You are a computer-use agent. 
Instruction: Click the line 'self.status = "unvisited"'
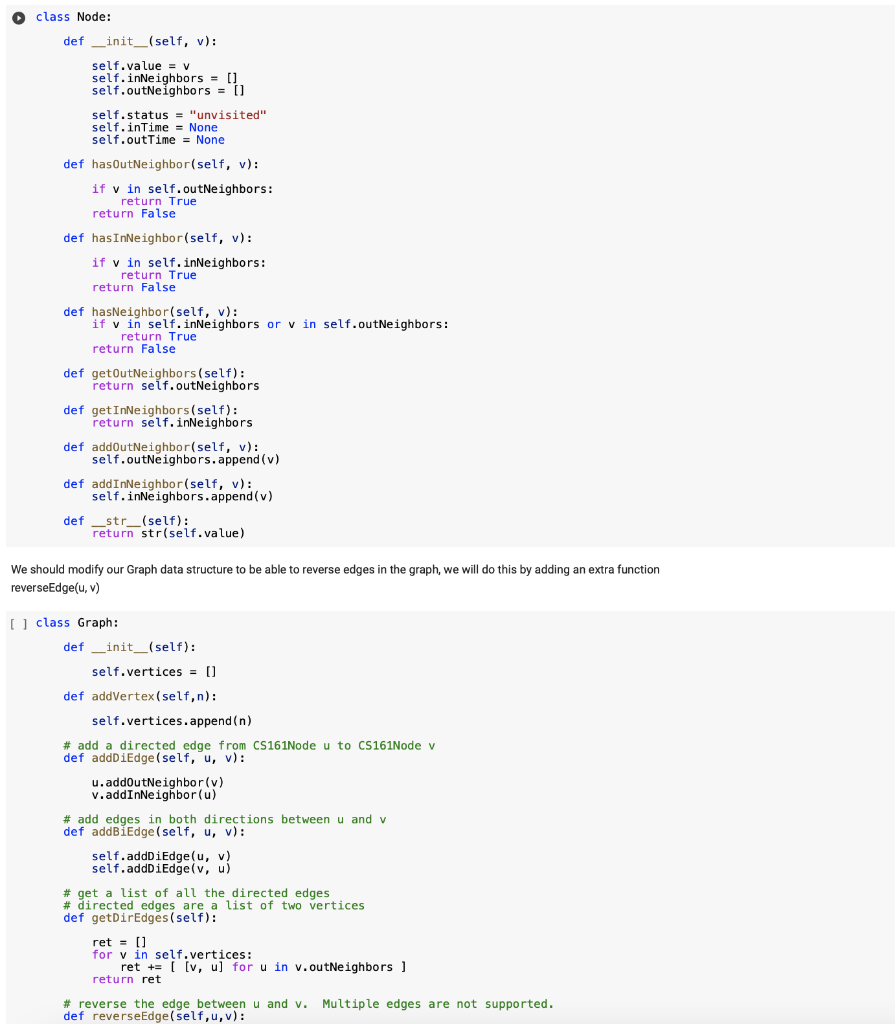pyautogui.click(x=178, y=115)
